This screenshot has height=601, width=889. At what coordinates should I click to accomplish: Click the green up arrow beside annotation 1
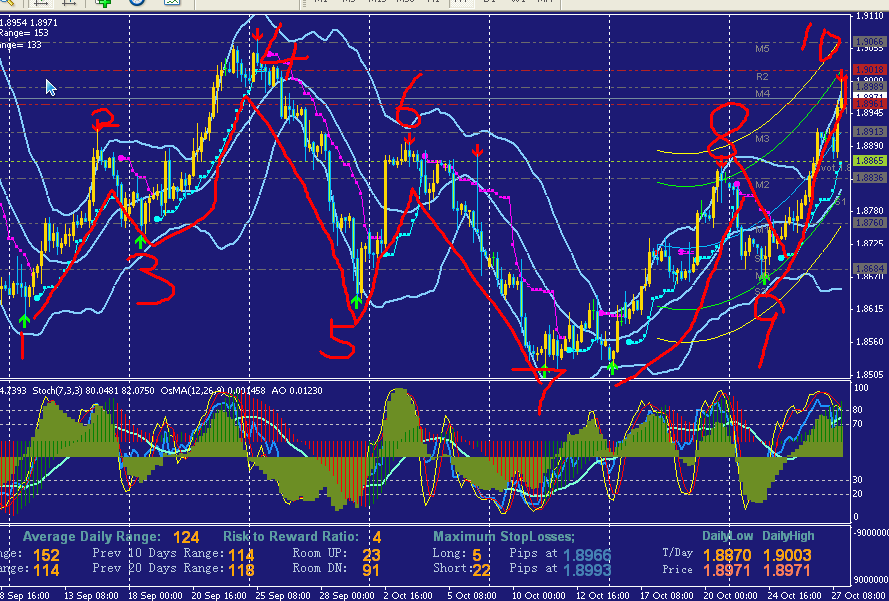pos(25,320)
